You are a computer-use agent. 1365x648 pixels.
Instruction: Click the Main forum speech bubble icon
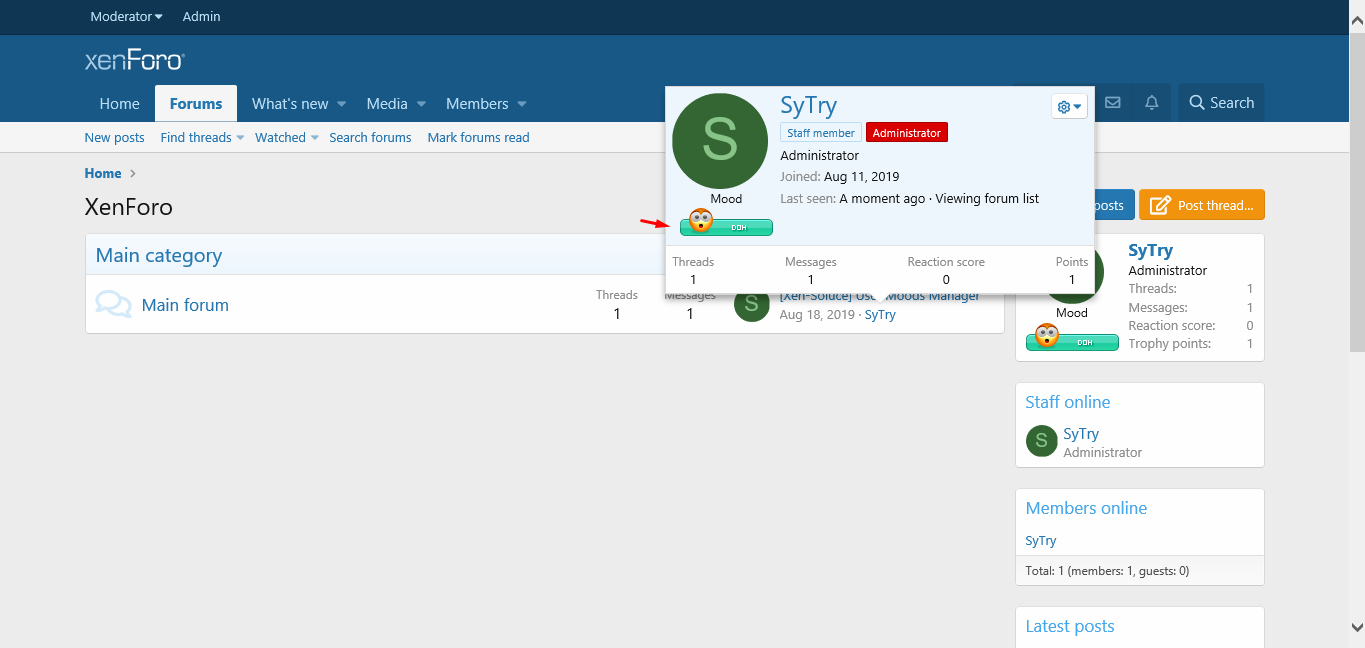tap(113, 305)
